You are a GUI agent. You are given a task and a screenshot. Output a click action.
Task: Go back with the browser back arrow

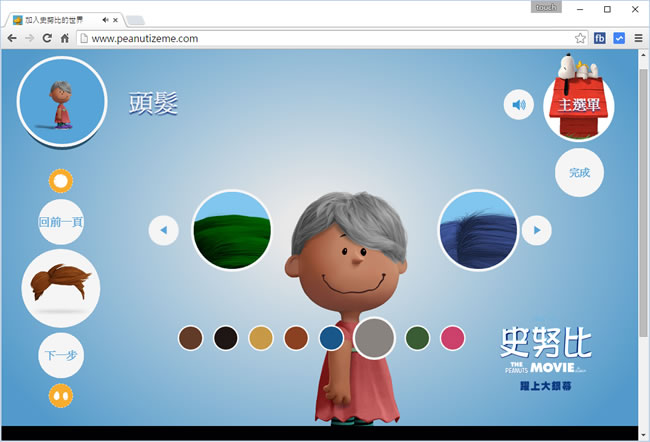point(12,38)
